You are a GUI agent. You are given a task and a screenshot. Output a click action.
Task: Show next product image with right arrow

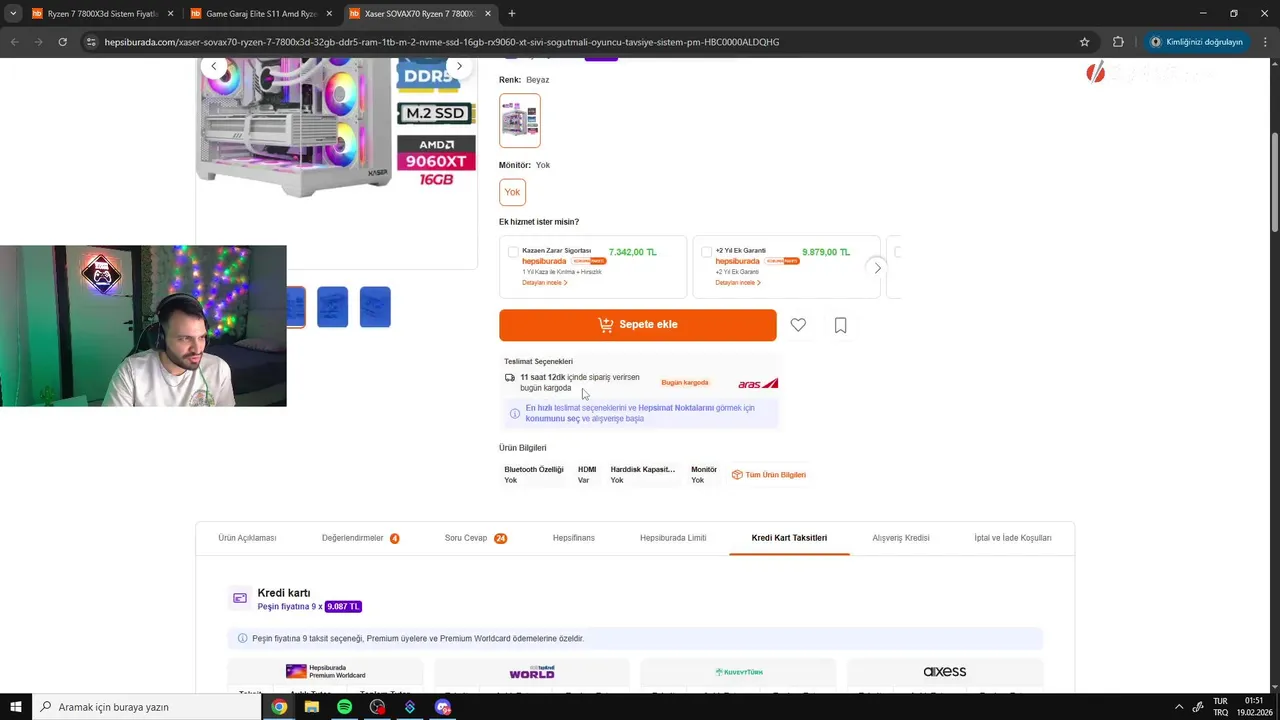[x=459, y=66]
